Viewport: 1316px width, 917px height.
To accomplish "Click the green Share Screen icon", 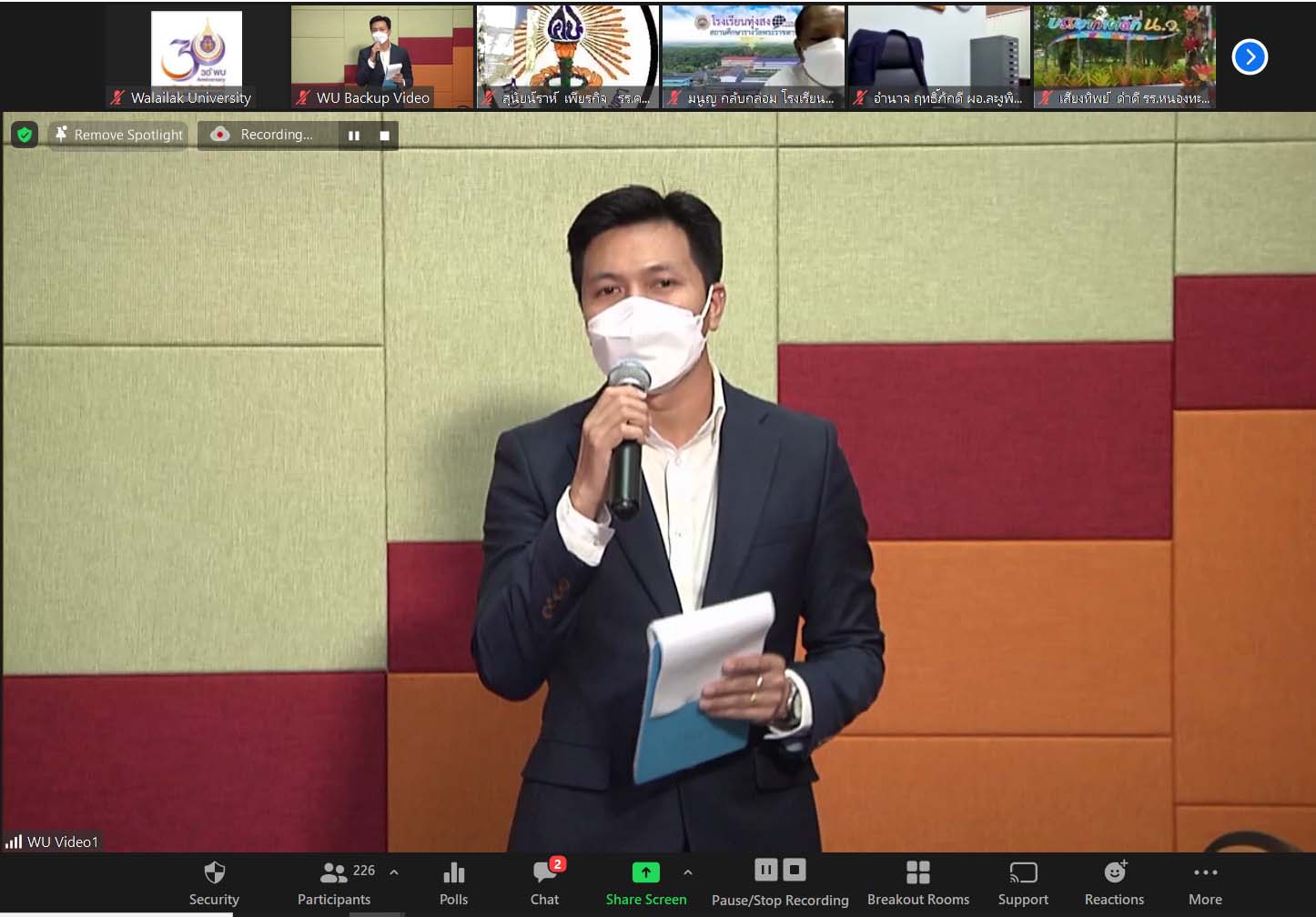I will coord(645,872).
